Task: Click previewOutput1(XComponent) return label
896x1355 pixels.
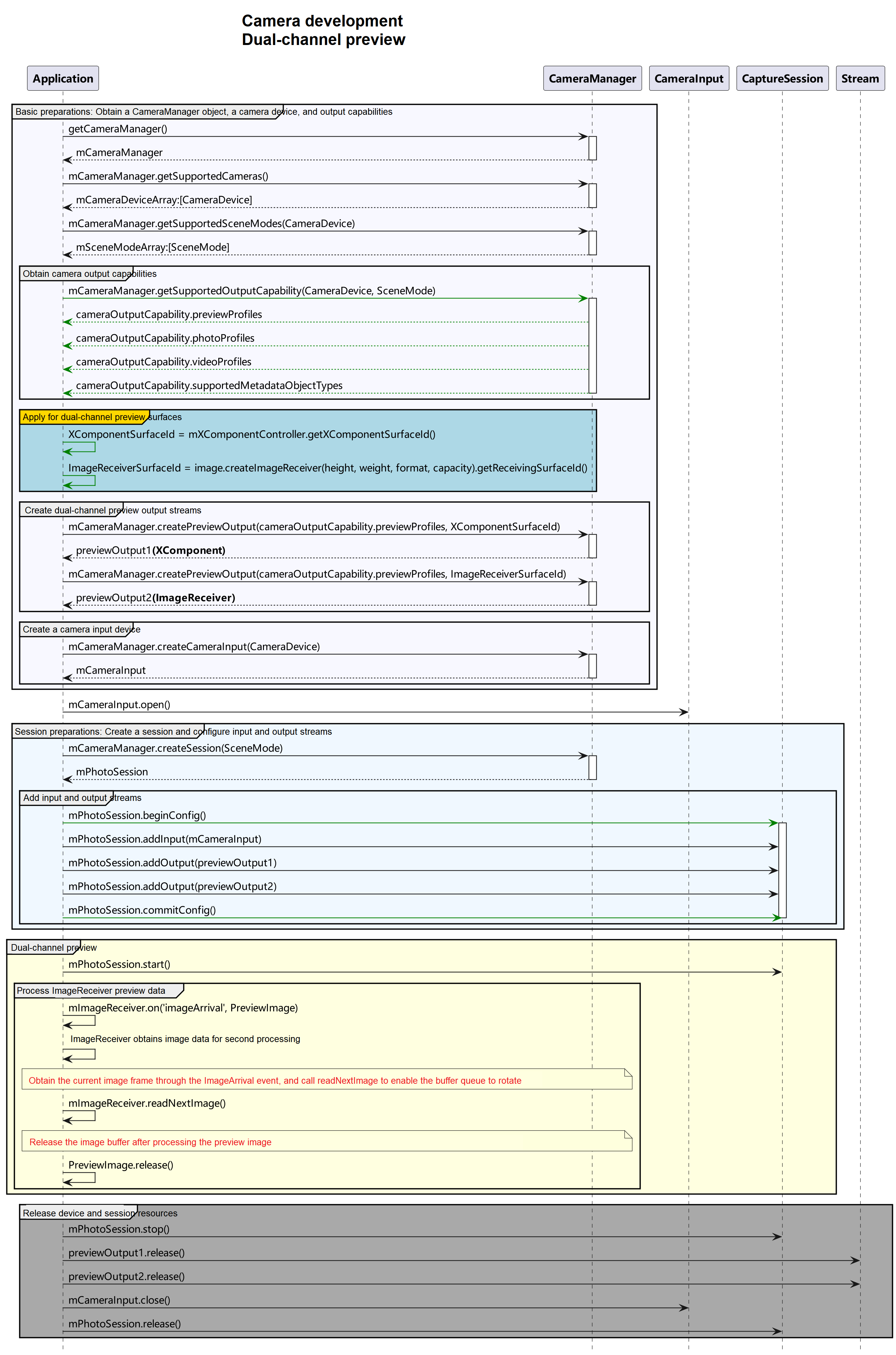Action: (150, 550)
